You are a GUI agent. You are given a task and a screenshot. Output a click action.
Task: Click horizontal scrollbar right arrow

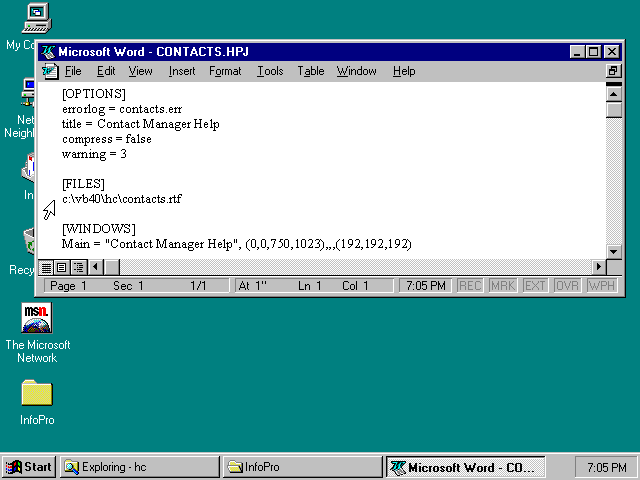(599, 267)
